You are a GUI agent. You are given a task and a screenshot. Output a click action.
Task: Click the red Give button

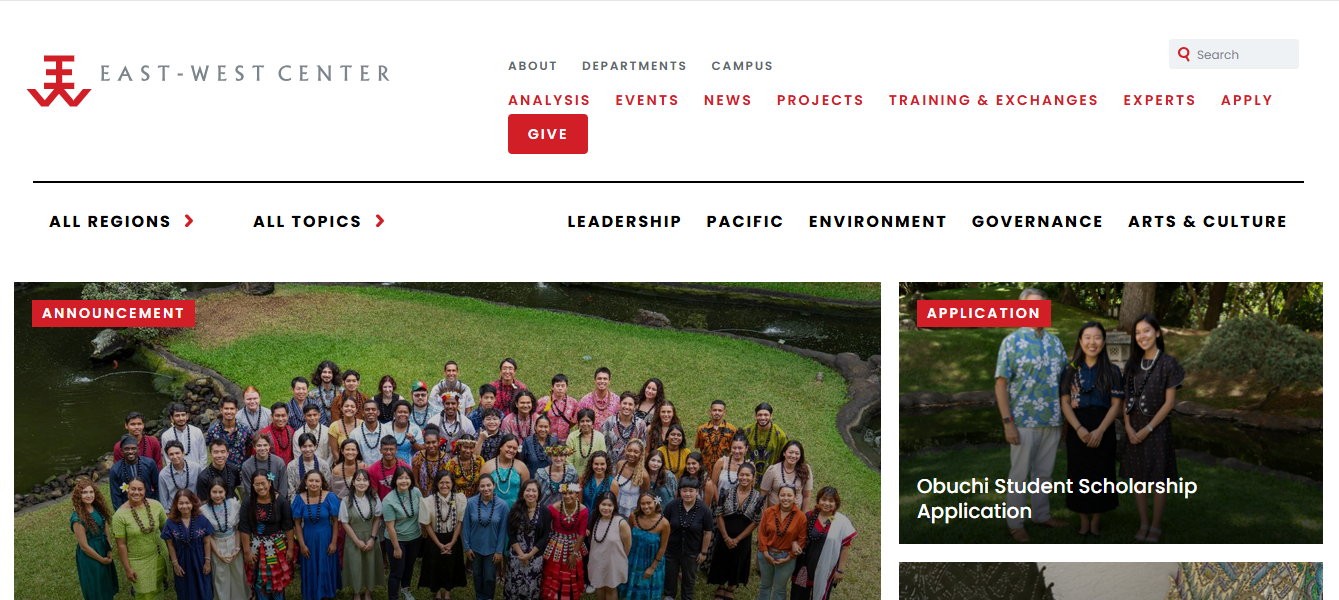[548, 134]
